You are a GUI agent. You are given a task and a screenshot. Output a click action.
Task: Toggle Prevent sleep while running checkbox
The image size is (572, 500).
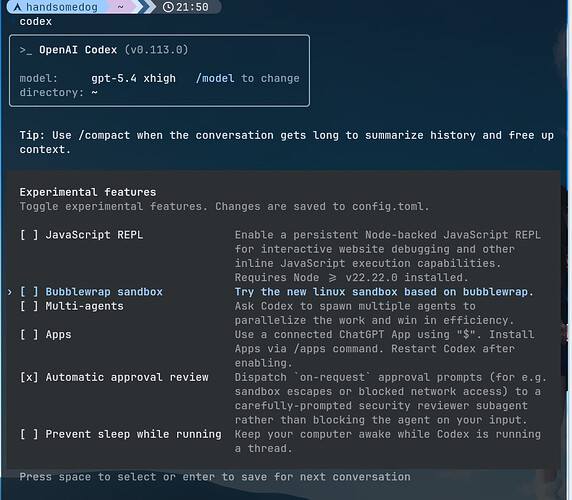pos(29,434)
